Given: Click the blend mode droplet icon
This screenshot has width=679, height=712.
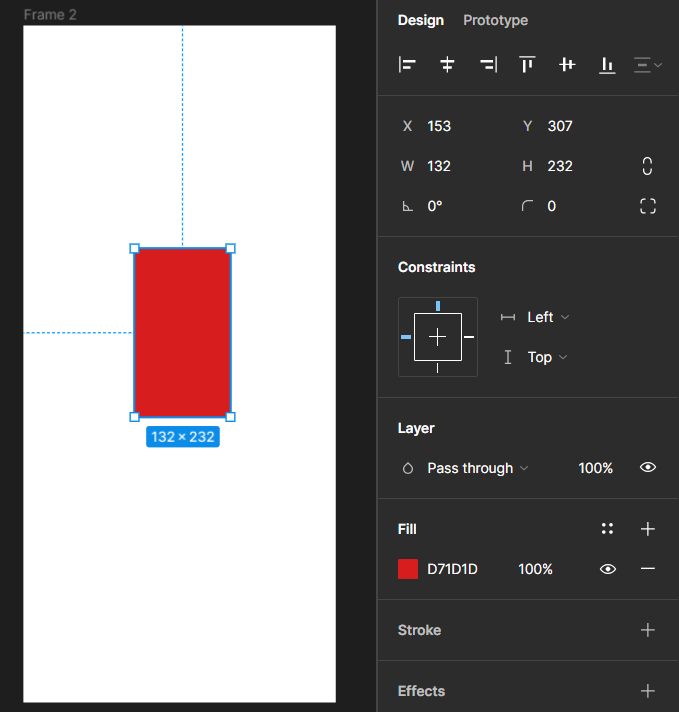Looking at the screenshot, I should click(x=408, y=468).
